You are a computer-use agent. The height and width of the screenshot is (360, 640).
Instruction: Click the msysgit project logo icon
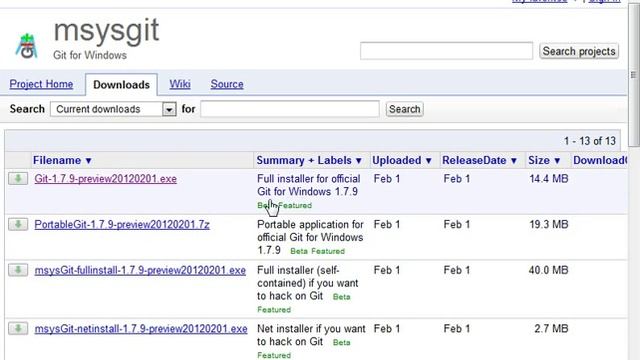tap(27, 46)
